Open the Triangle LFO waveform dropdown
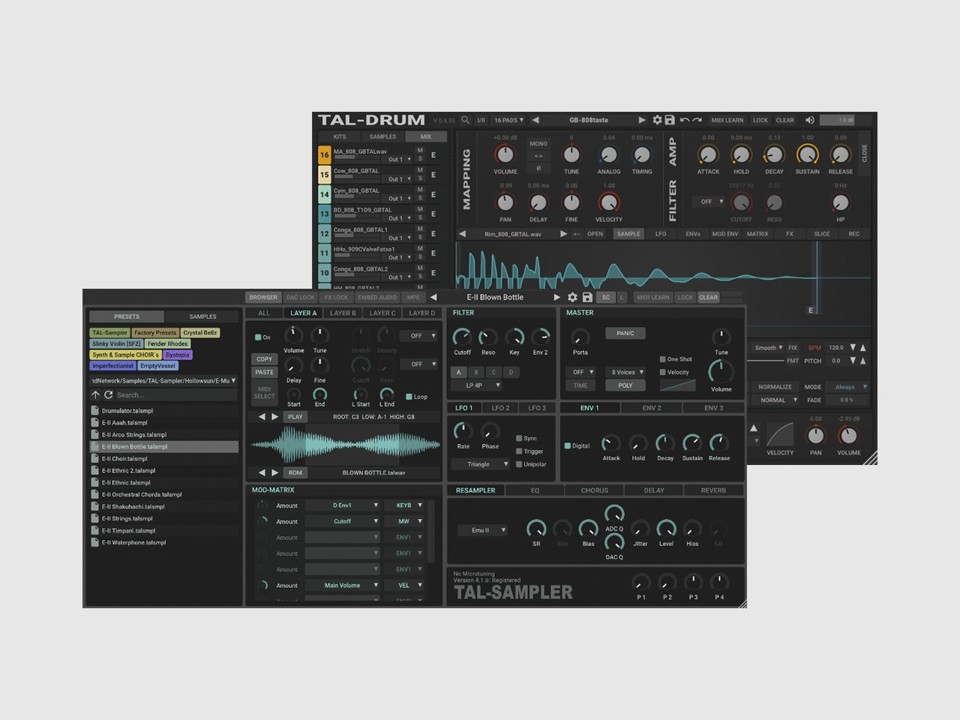This screenshot has width=960, height=720. (x=481, y=464)
